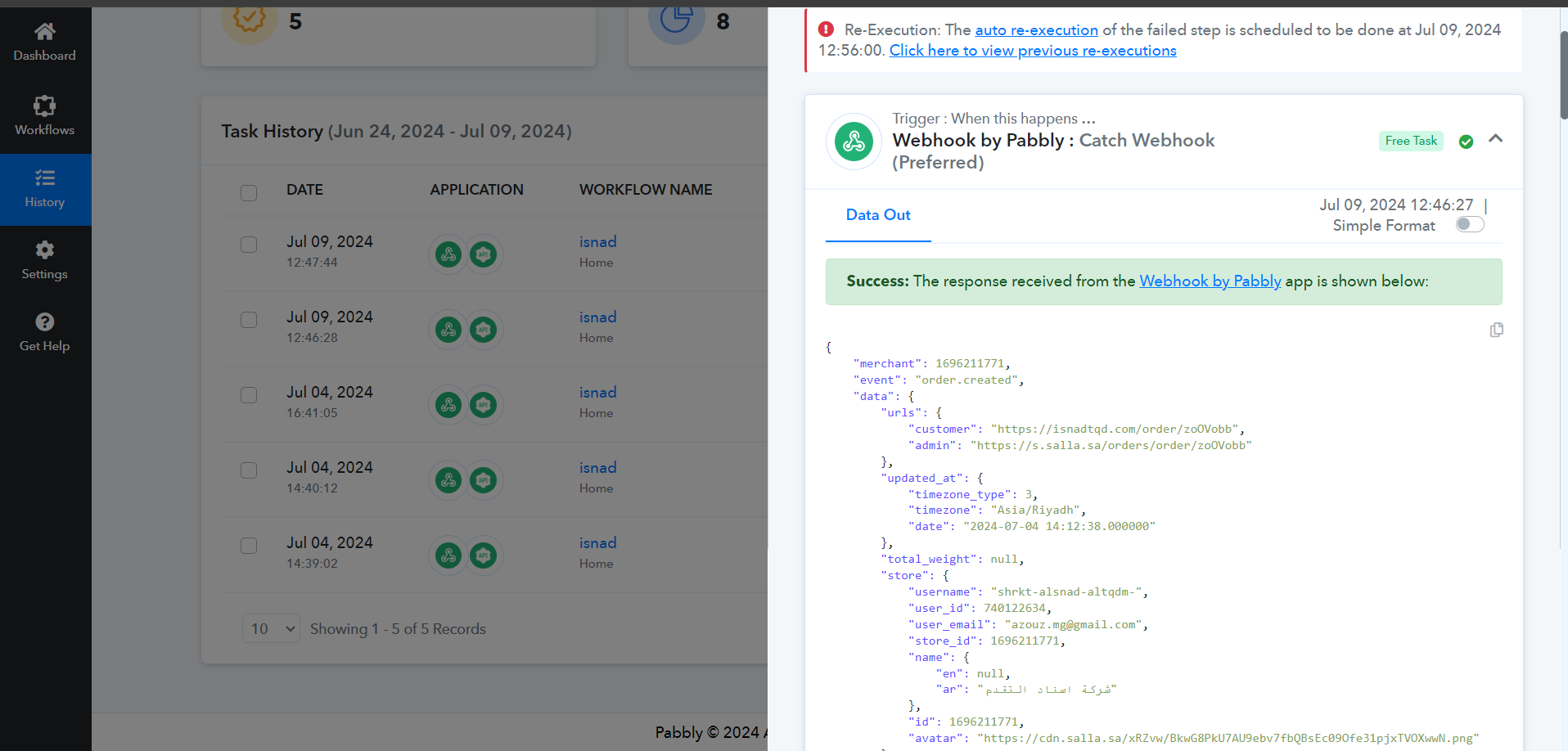Click the WORKFLOW NAME column header
Image resolution: width=1568 pixels, height=751 pixels.
click(x=646, y=190)
